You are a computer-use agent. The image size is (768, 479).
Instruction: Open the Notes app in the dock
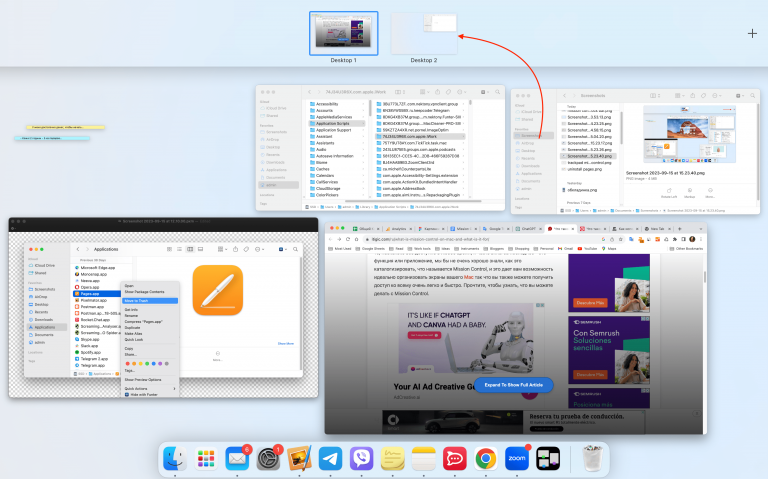[423, 458]
